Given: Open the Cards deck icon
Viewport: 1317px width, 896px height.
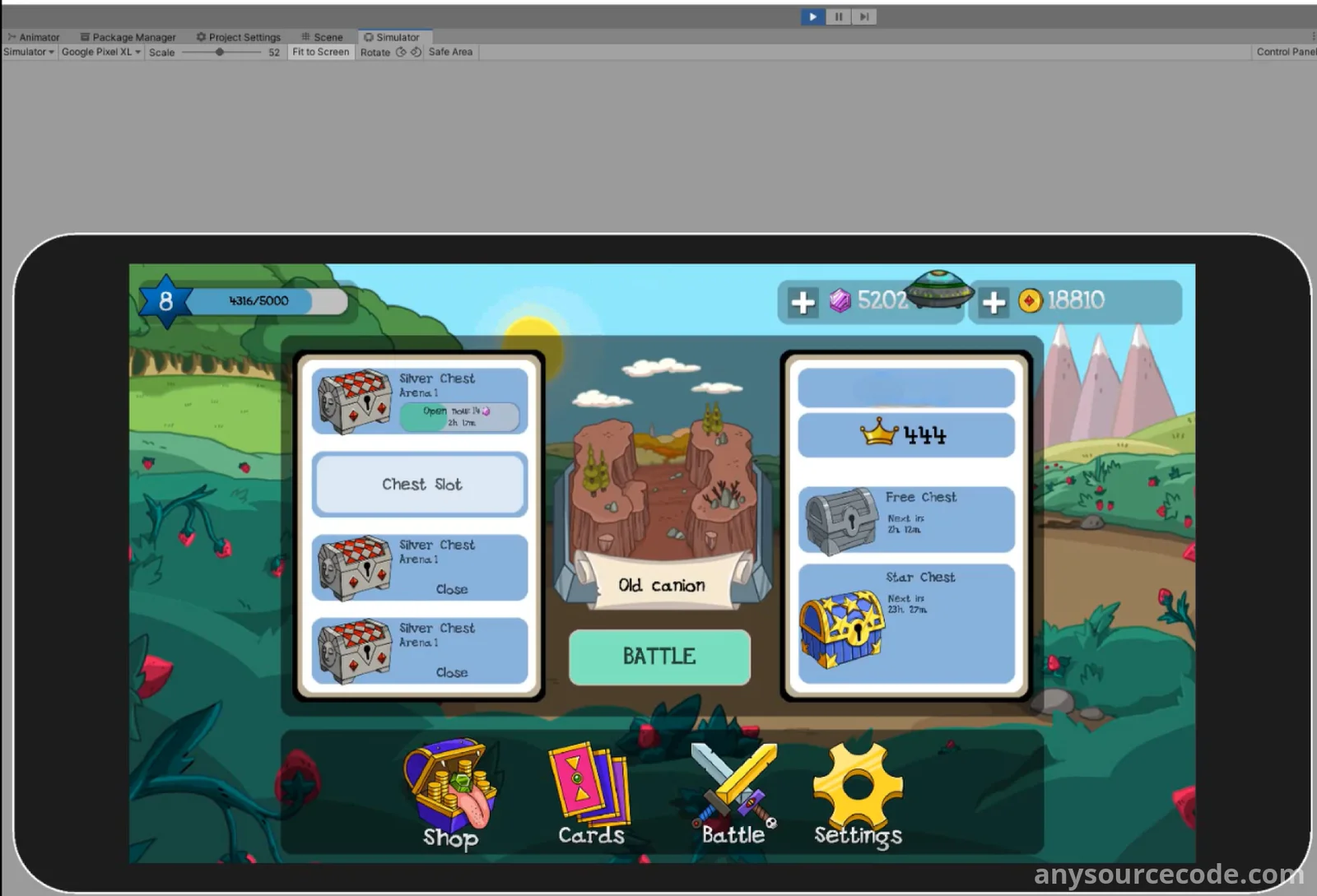Looking at the screenshot, I should click(589, 792).
